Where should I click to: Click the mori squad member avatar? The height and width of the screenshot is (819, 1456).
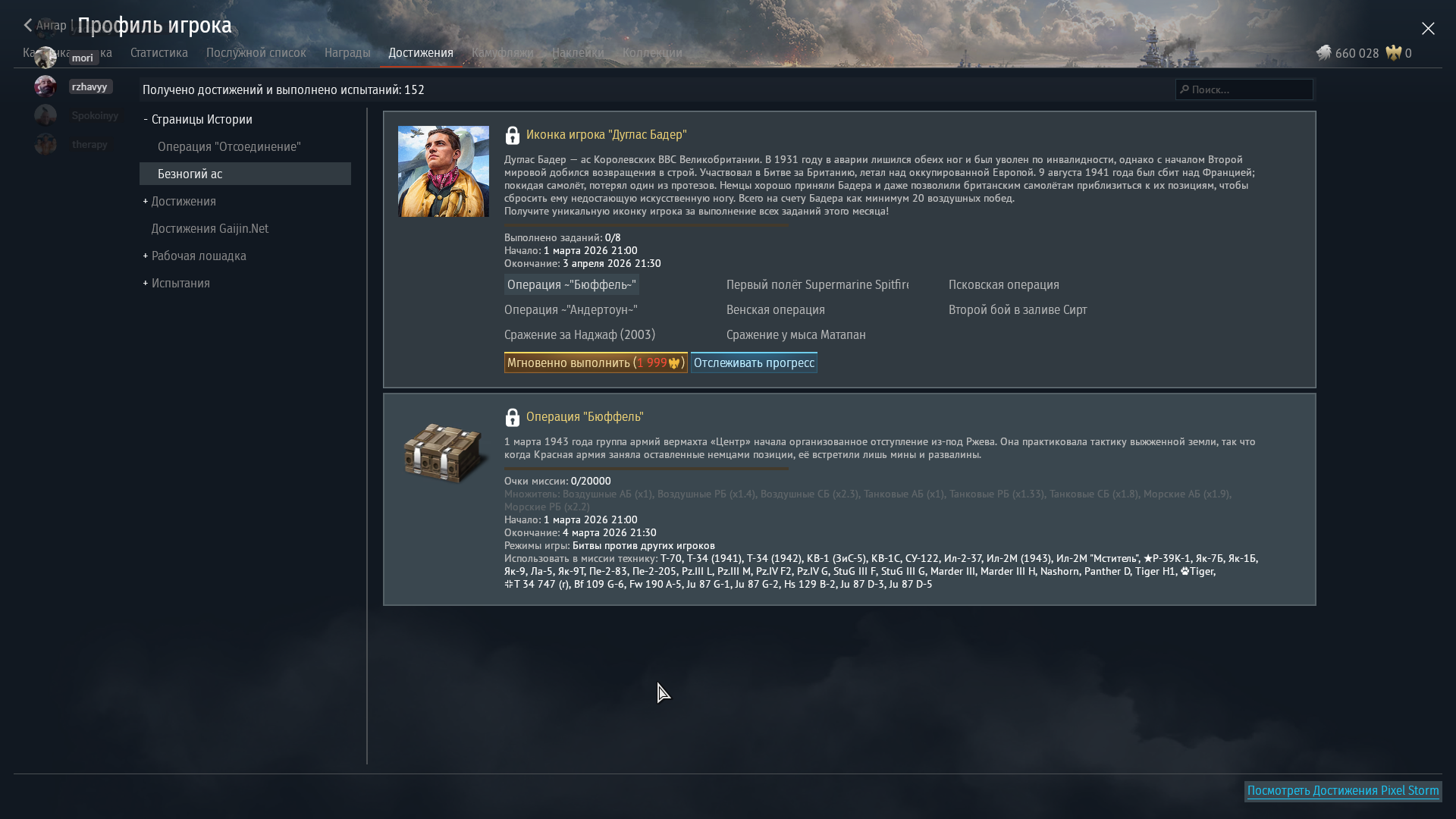click(x=45, y=58)
